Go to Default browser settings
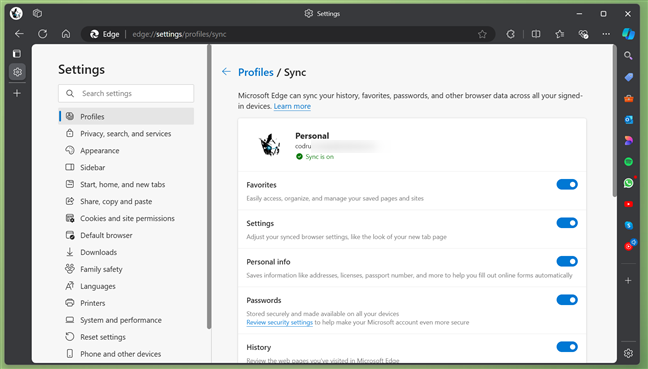Image resolution: width=648 pixels, height=369 pixels. 126,235
